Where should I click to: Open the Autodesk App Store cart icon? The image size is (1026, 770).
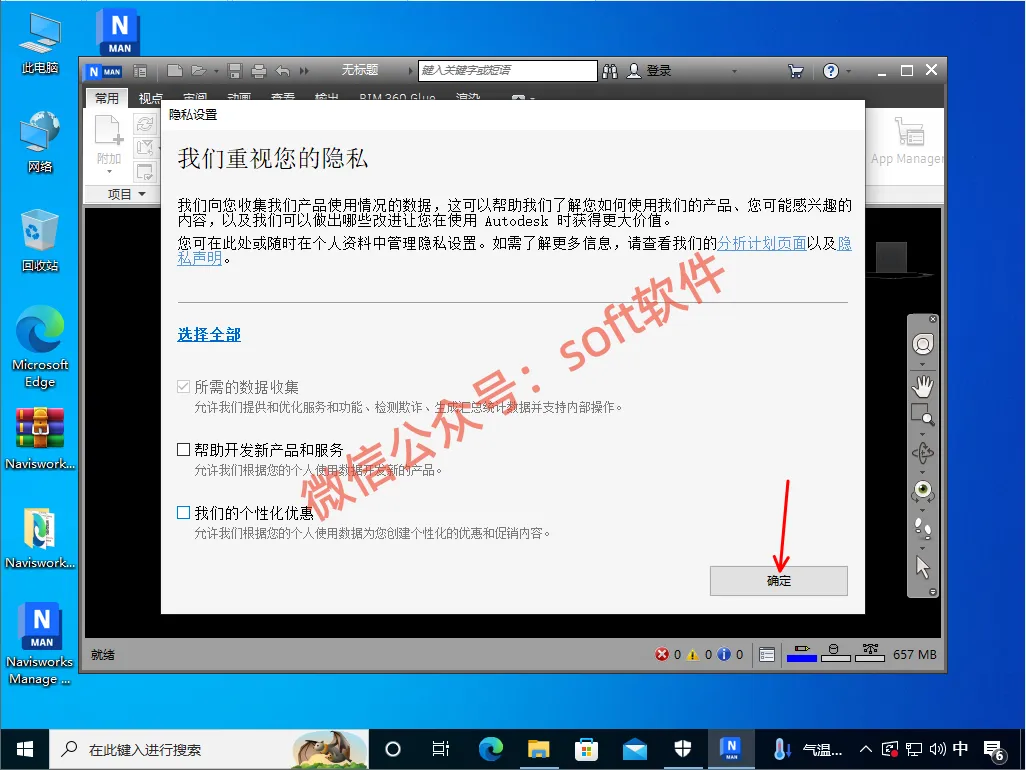coord(796,71)
